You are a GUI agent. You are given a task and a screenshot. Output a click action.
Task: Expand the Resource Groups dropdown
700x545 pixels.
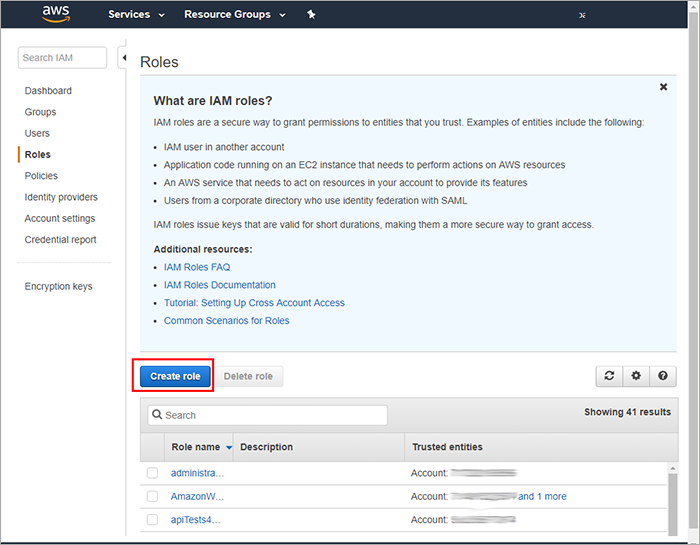click(x=234, y=15)
